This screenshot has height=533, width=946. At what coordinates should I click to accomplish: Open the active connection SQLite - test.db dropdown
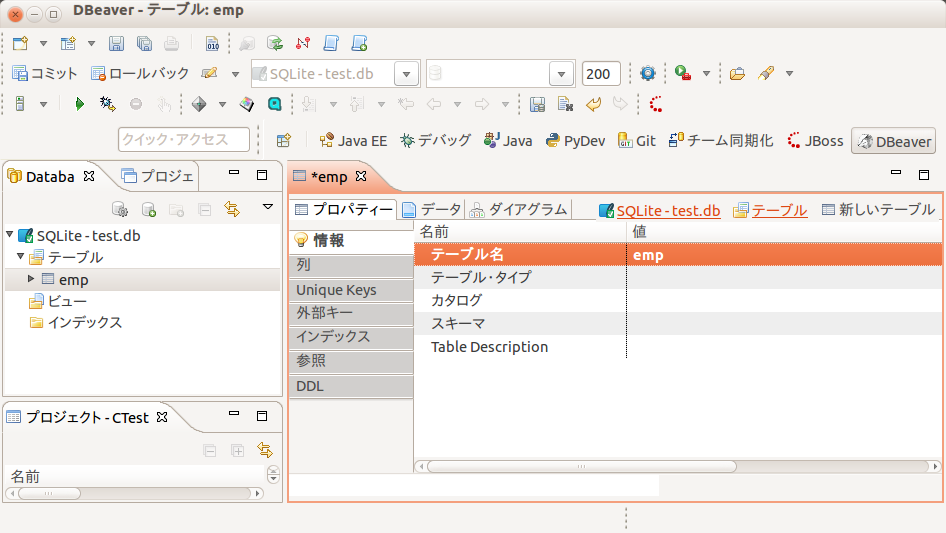click(406, 74)
